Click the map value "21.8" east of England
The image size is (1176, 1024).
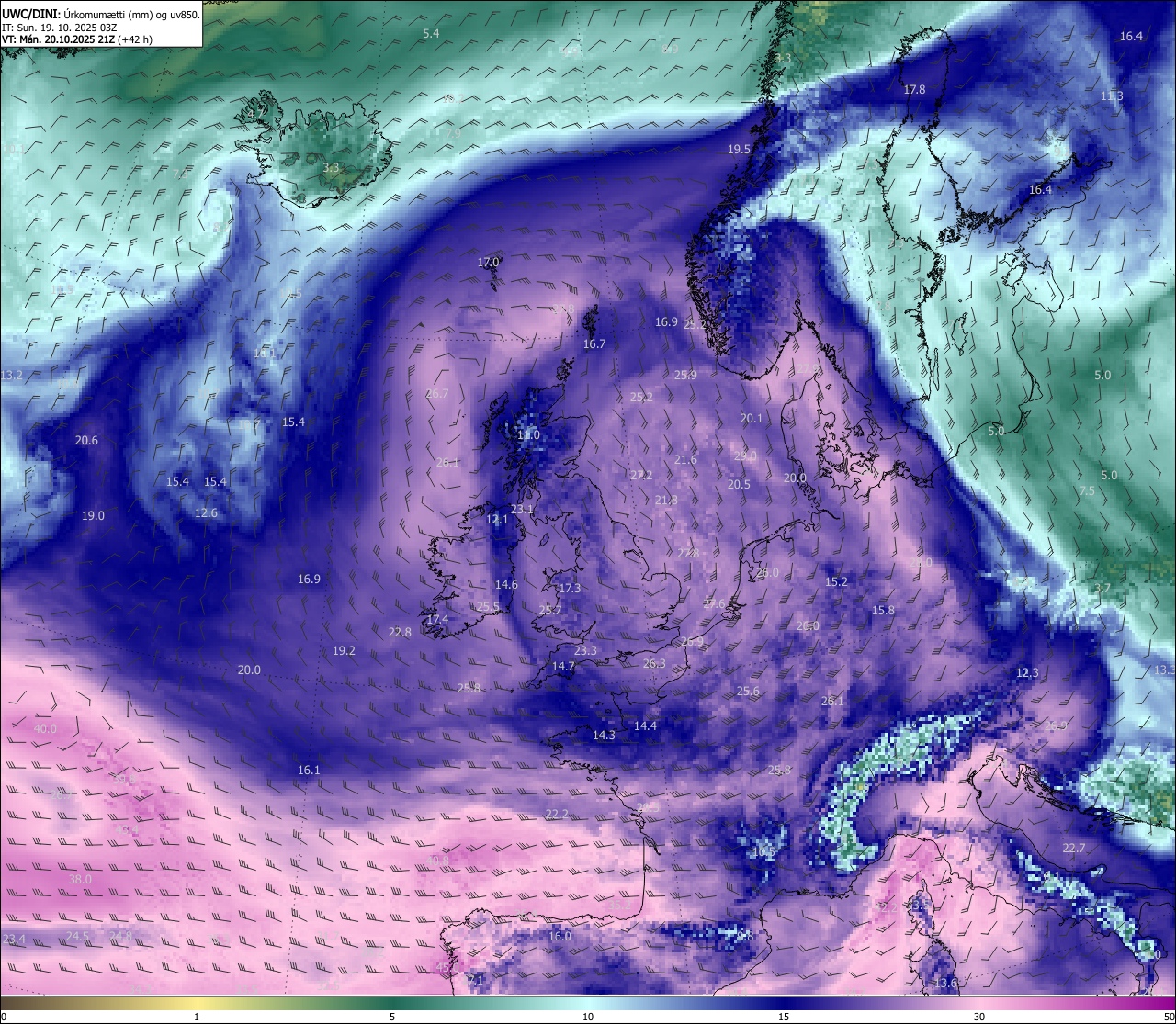click(666, 501)
